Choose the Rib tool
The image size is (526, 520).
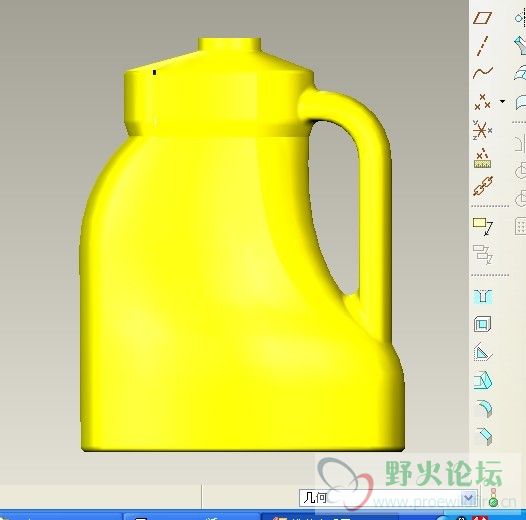[483, 352]
